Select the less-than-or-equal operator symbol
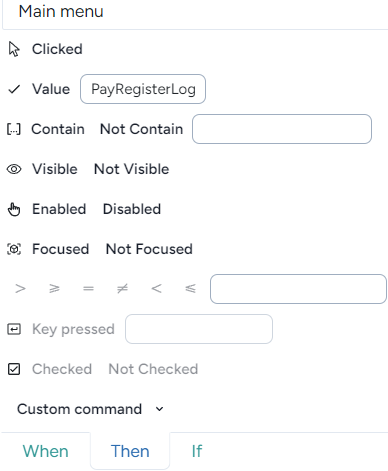This screenshot has height=471, width=388. [190, 289]
